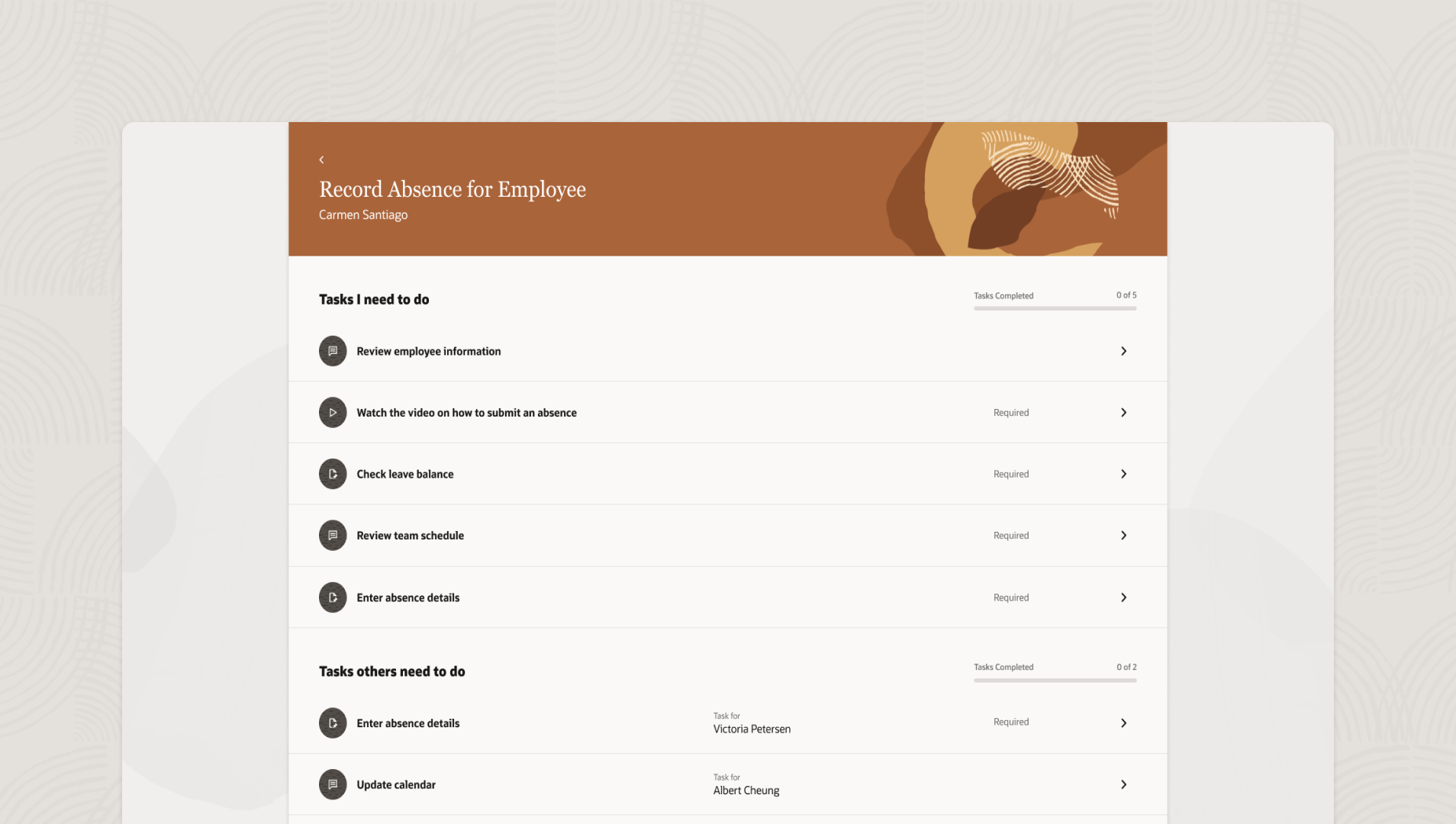Go back using the header back arrow
Screen dimensions: 1456x824
pos(321,159)
